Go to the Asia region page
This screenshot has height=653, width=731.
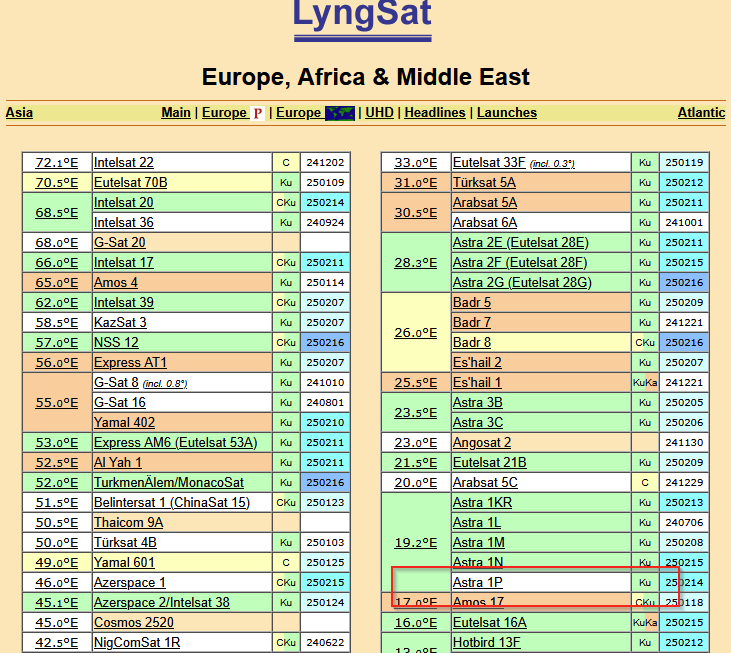[x=19, y=113]
